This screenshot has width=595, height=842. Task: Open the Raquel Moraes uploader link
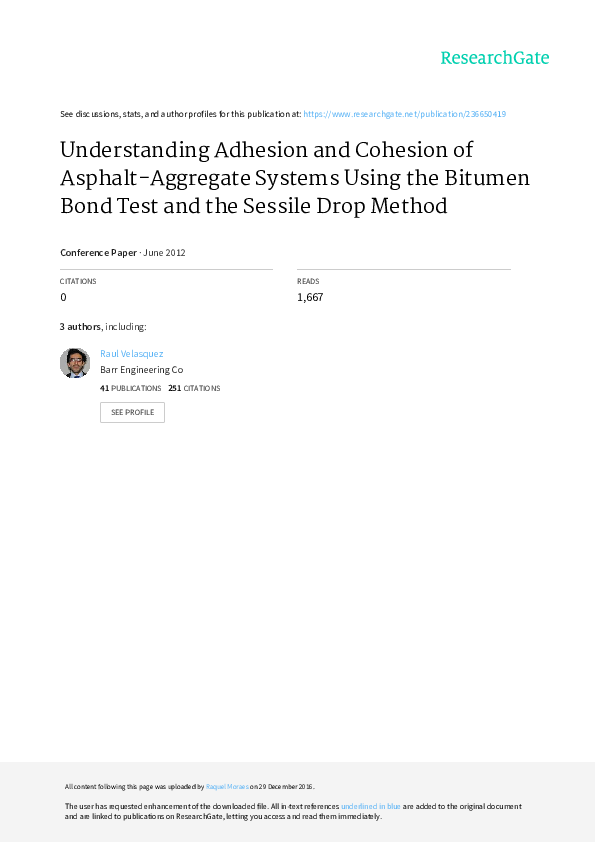point(227,787)
